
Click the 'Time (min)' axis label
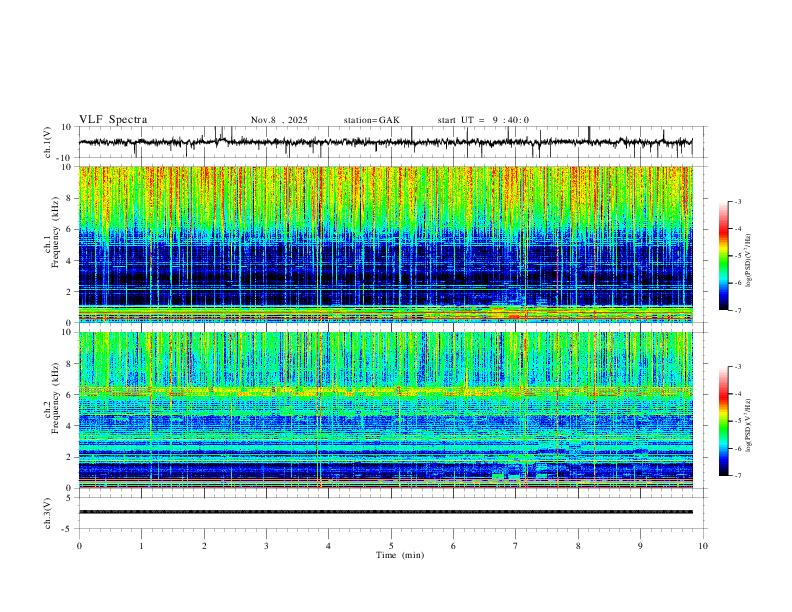400,555
